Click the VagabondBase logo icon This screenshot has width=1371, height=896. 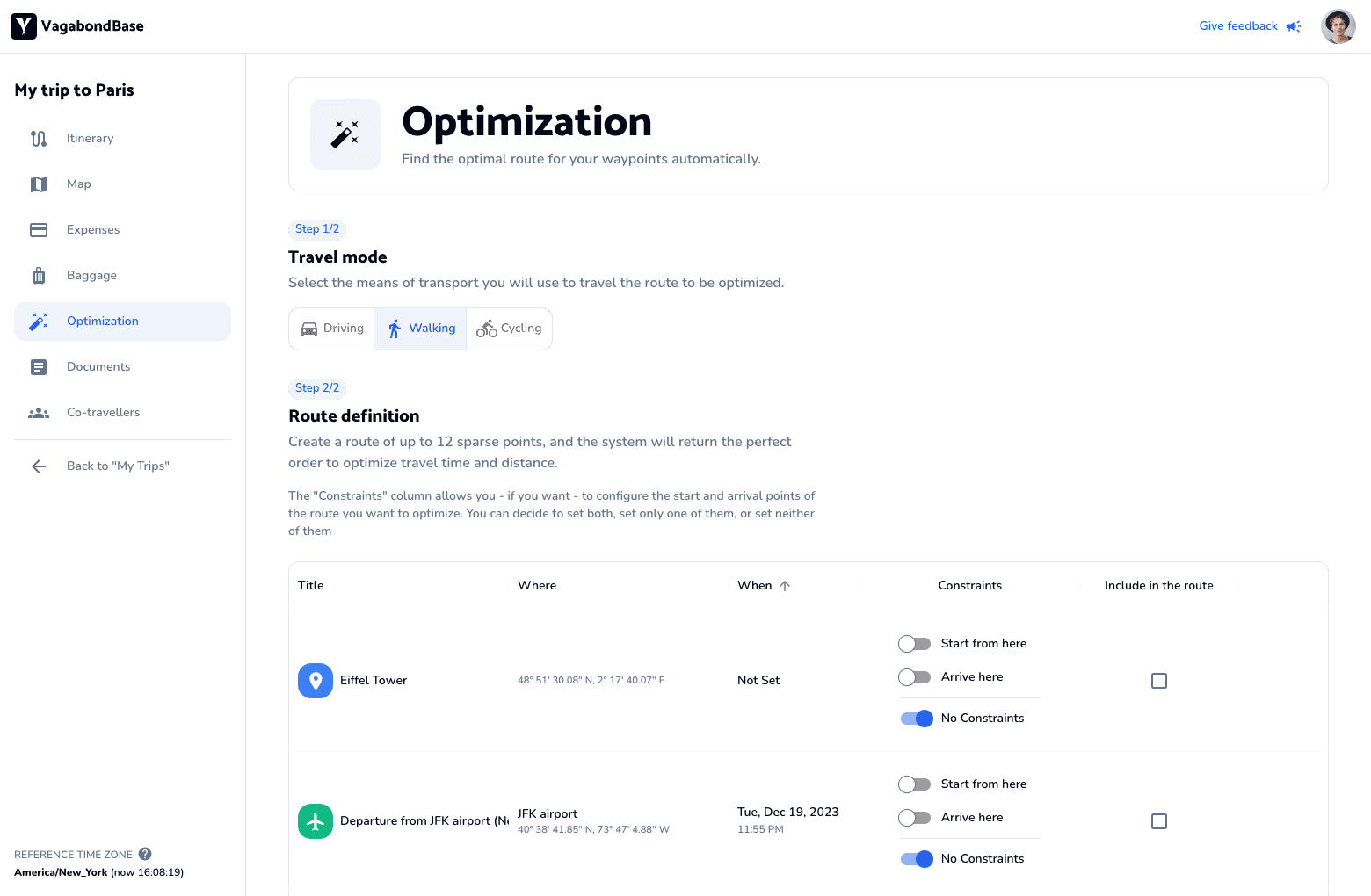24,26
